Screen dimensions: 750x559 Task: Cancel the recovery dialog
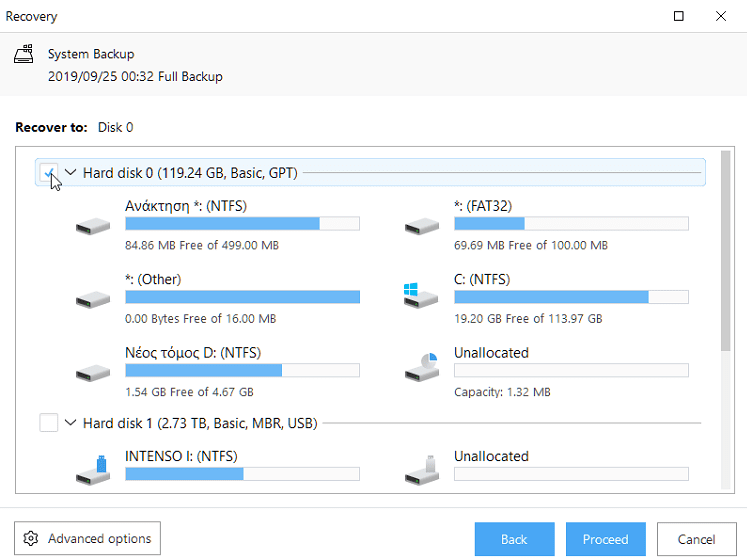coord(696,539)
